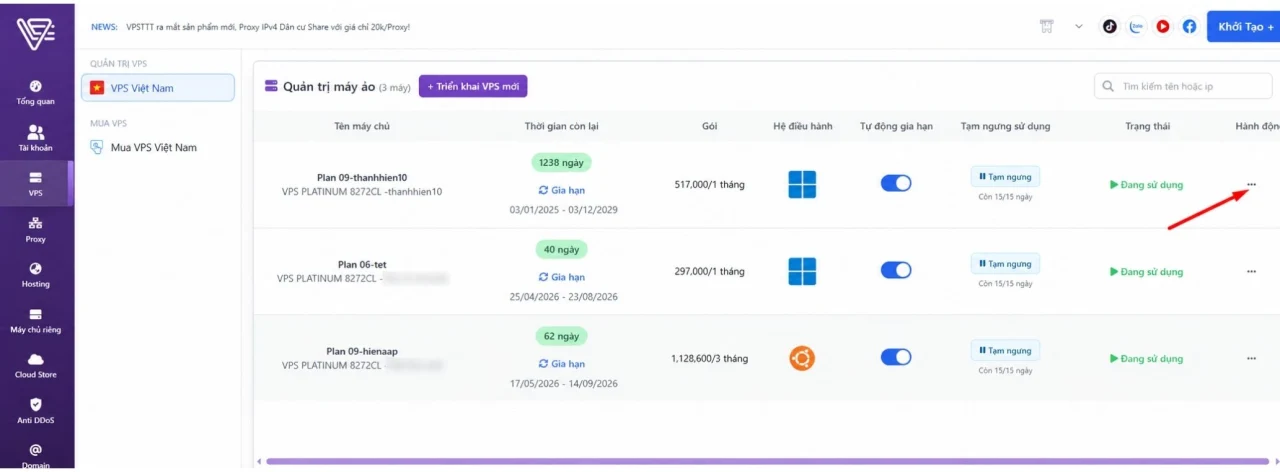The image size is (1280, 472).
Task: Click Triển khai VPS mới button
Action: [x=473, y=86]
